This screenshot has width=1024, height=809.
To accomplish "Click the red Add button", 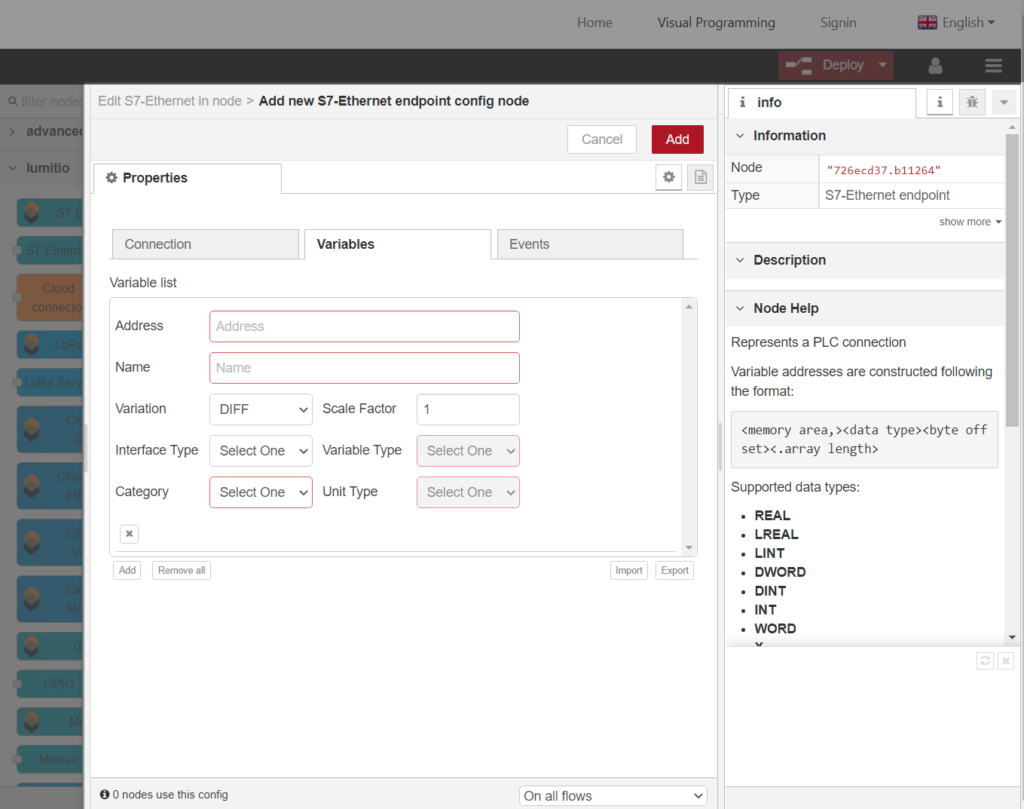I will tap(677, 139).
